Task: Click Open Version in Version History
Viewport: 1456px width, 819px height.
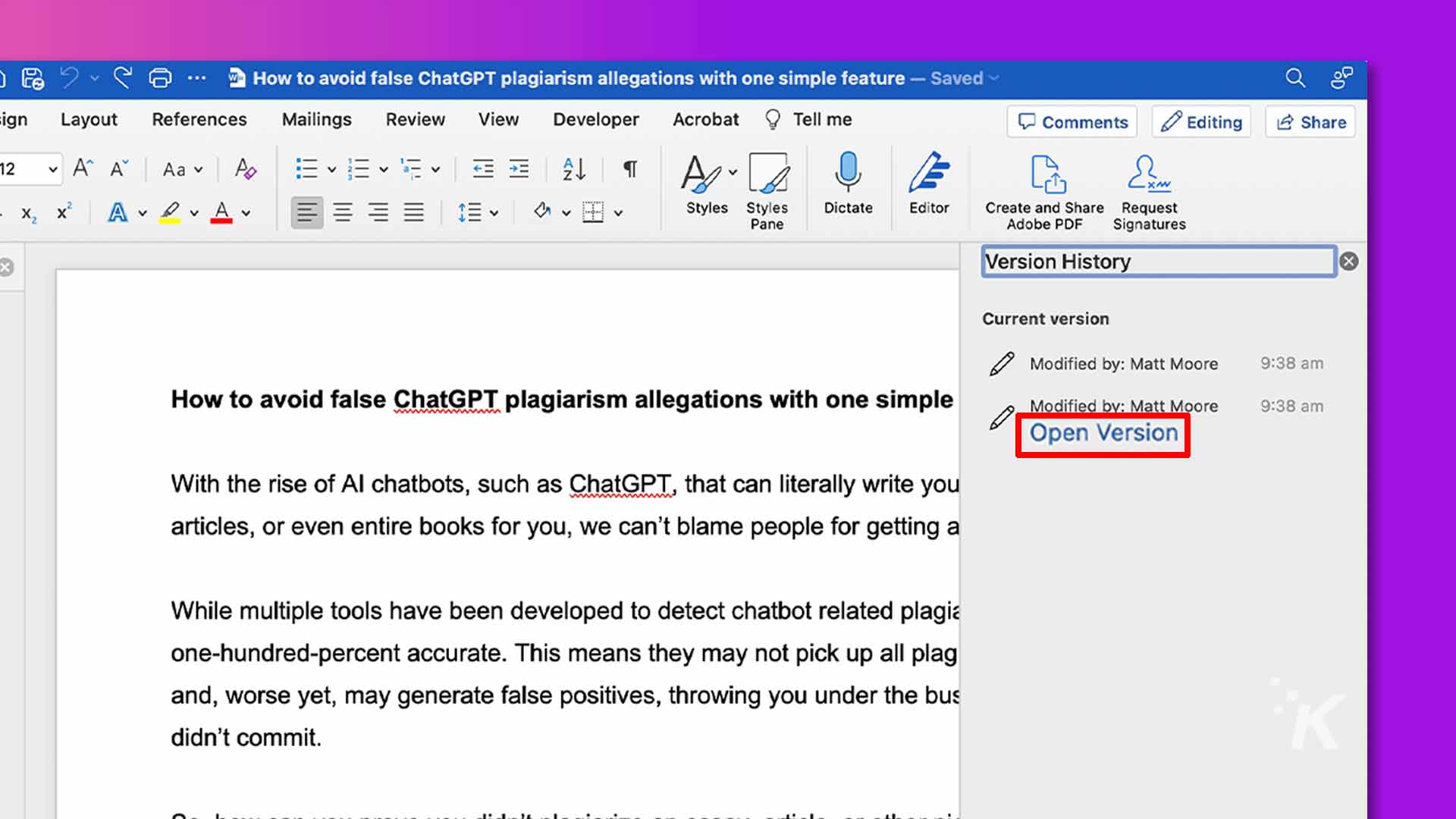Action: 1104,432
